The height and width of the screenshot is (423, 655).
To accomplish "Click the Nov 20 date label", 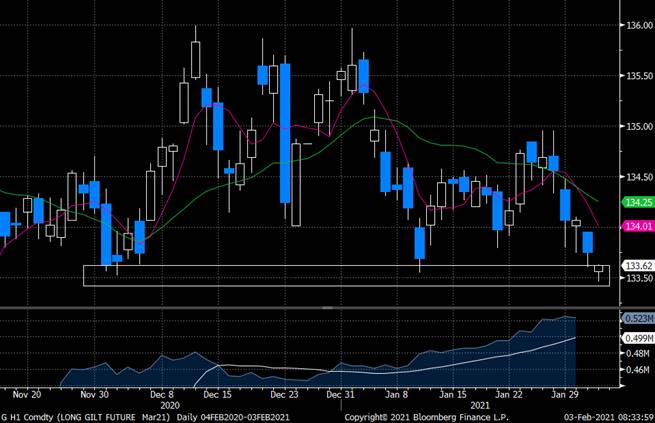I will tap(27, 395).
